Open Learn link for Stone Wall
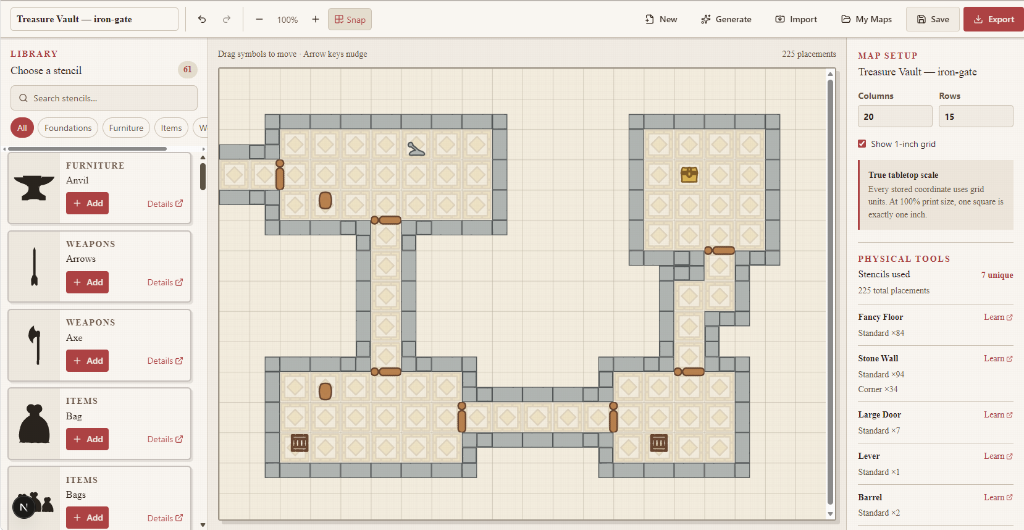The image size is (1024, 530). coord(998,358)
